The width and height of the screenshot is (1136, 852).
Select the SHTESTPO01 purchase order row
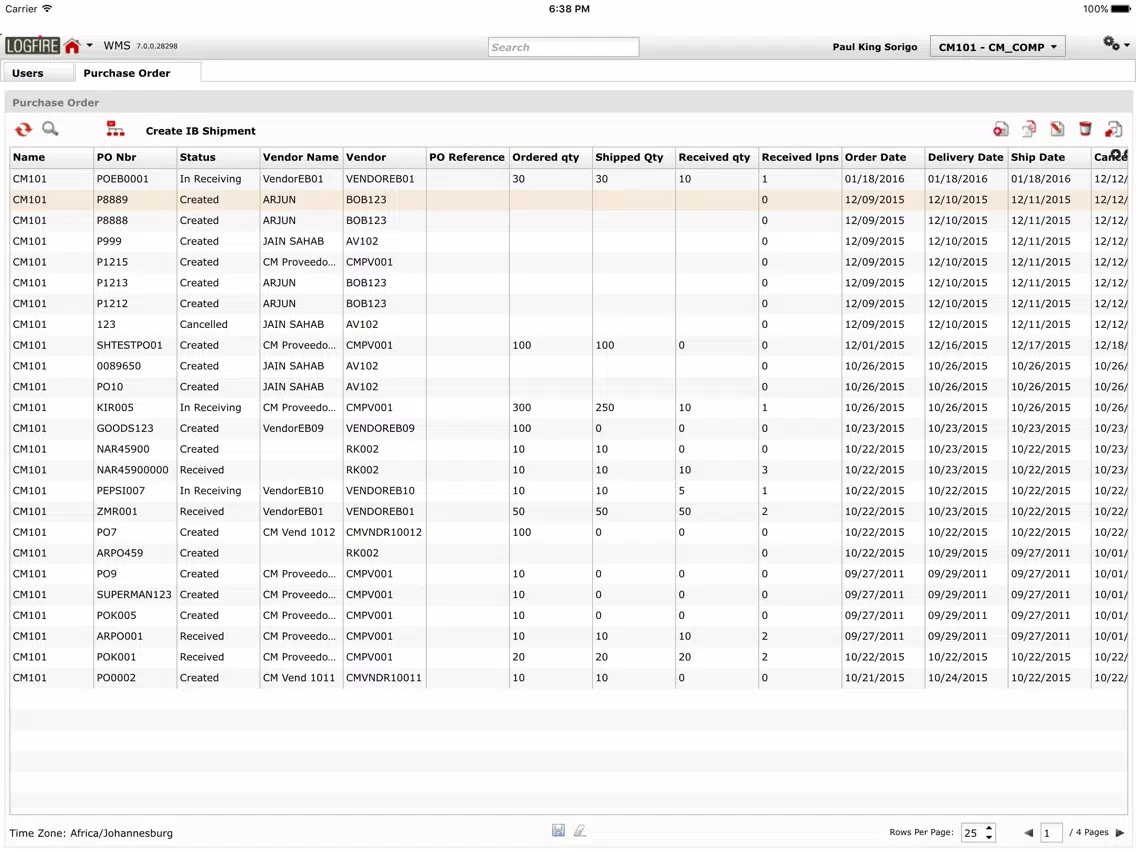[569, 346]
